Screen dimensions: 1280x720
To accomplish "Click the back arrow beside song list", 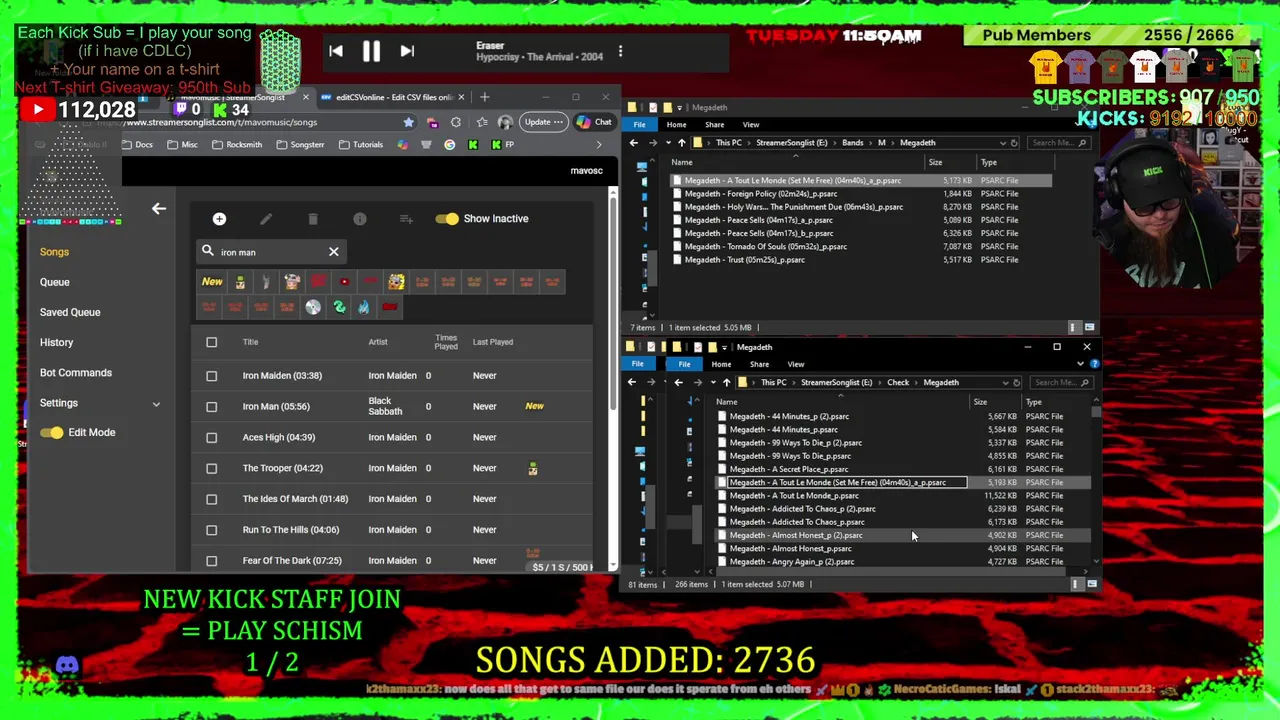I will point(159,209).
